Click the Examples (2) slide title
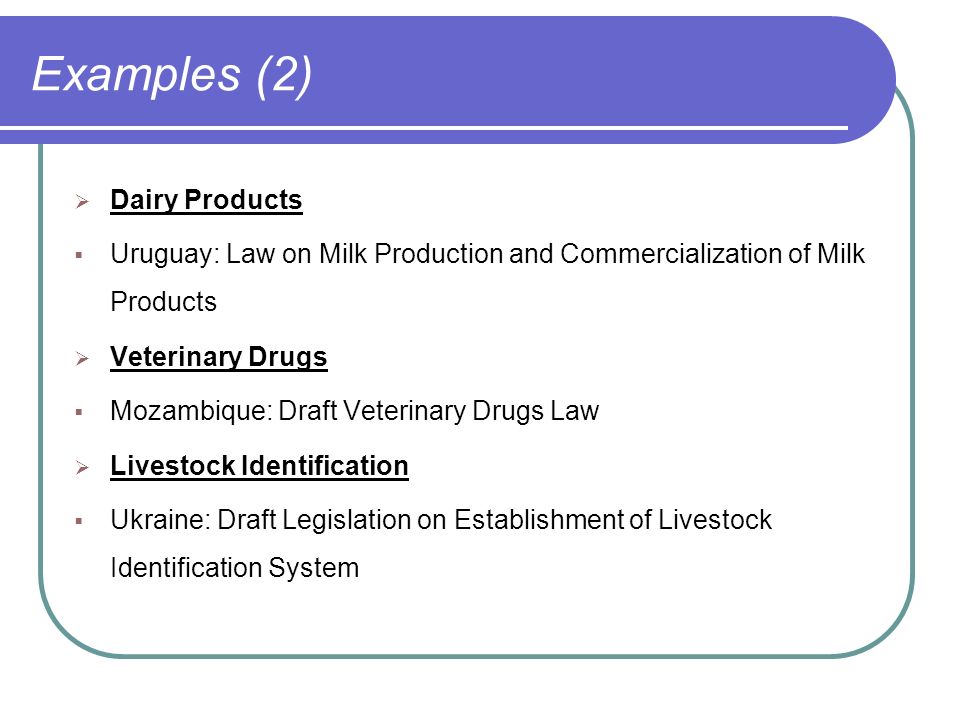The height and width of the screenshot is (720, 960). tap(172, 75)
